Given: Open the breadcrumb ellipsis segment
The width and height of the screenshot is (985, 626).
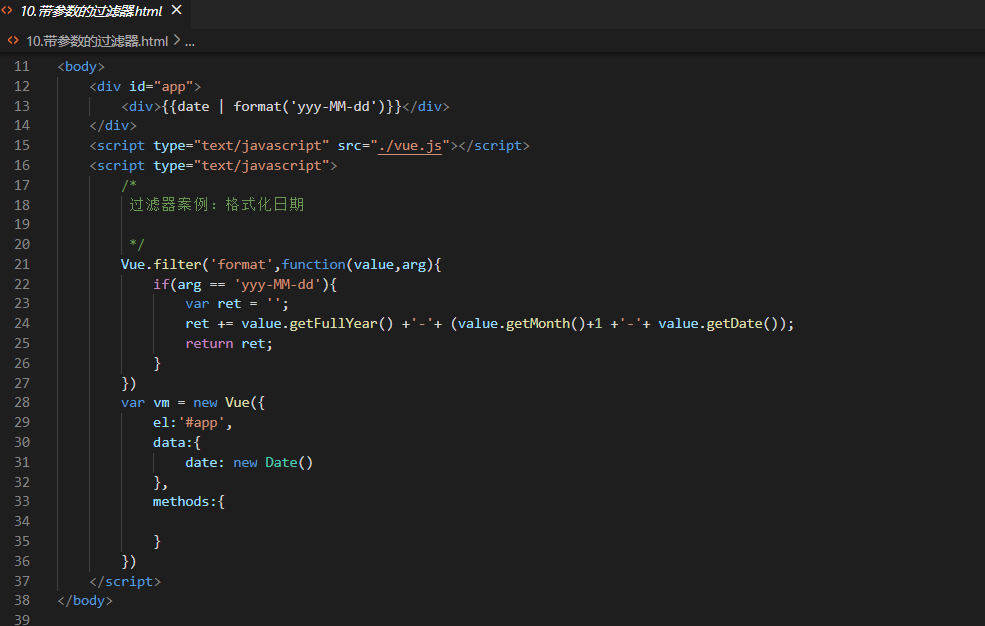Looking at the screenshot, I should click(x=190, y=42).
